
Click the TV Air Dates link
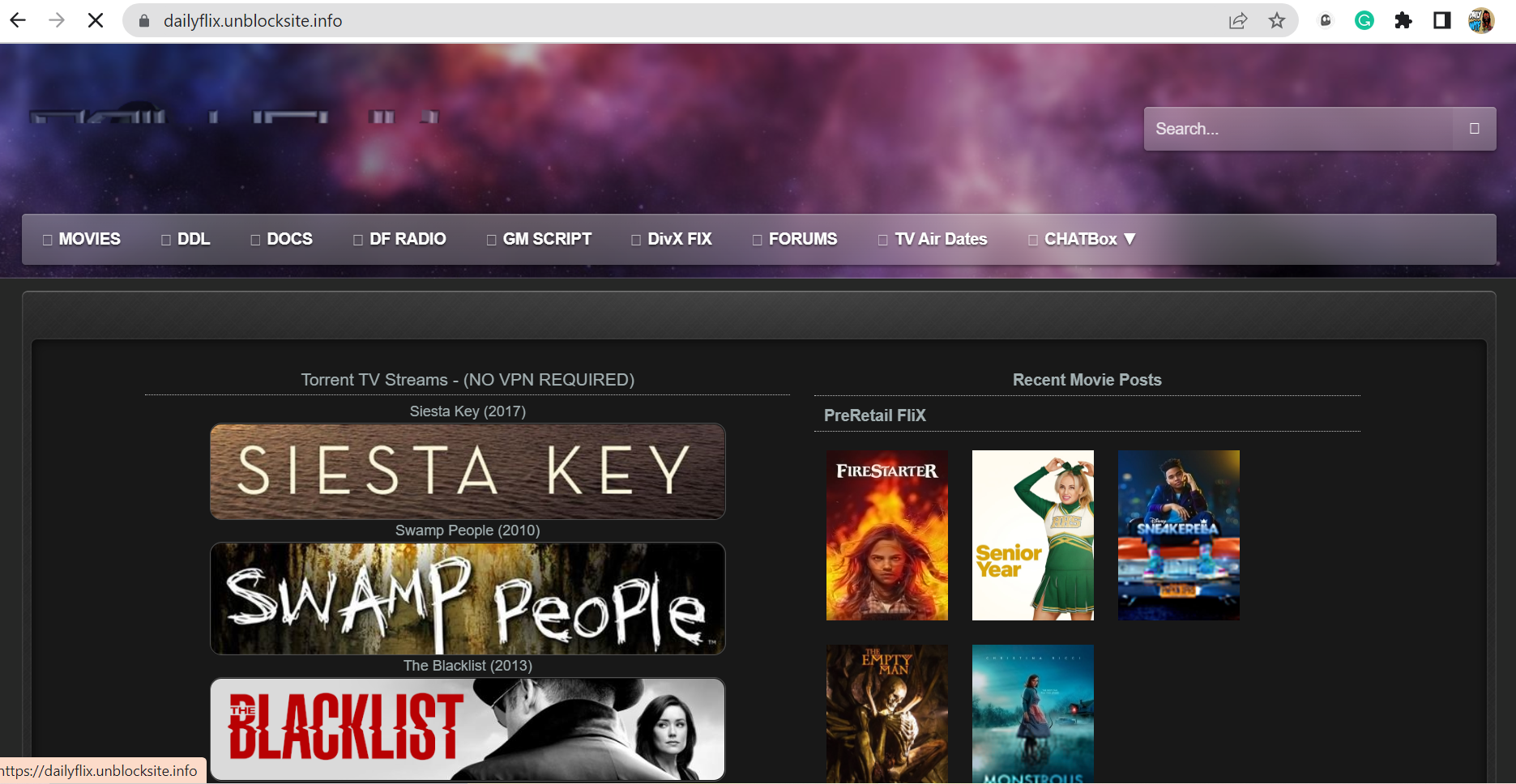click(933, 239)
